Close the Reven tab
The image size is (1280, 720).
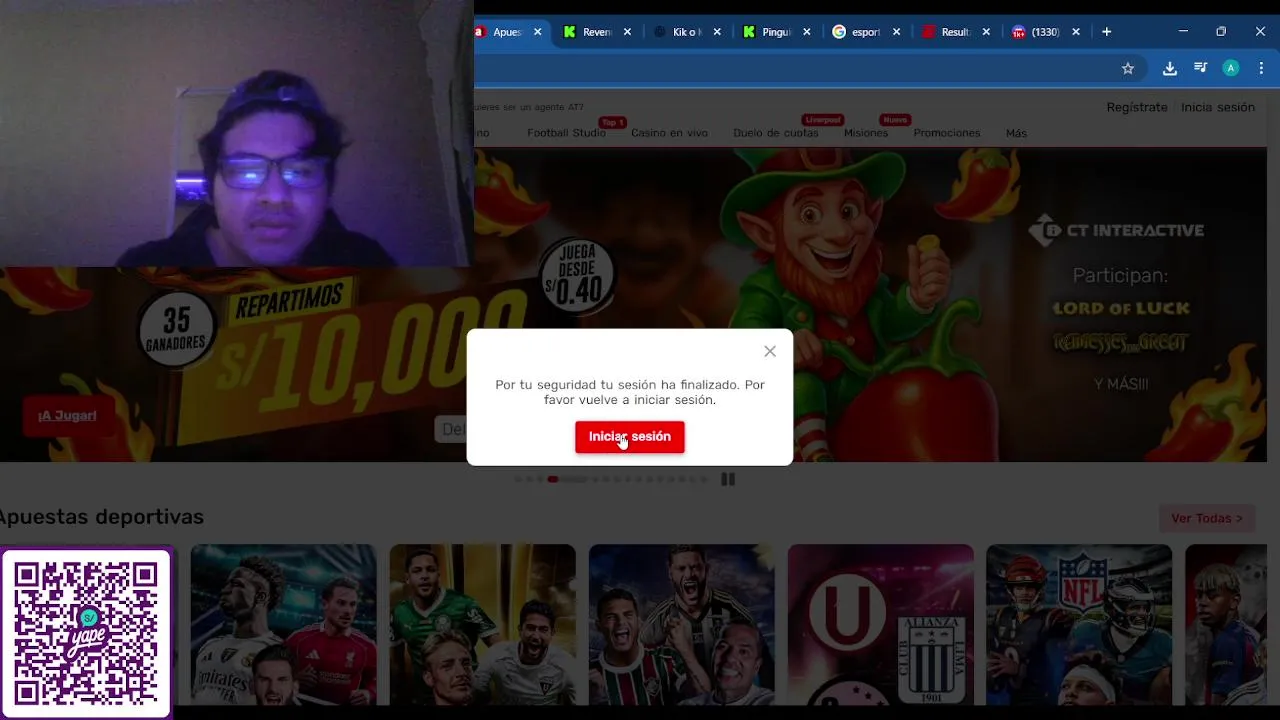(x=627, y=32)
